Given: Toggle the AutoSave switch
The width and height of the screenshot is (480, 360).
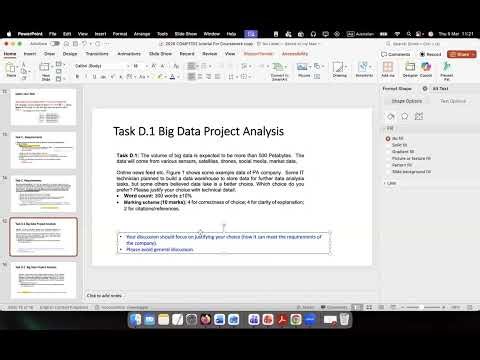Looking at the screenshot, I should pyautogui.click(x=55, y=44).
